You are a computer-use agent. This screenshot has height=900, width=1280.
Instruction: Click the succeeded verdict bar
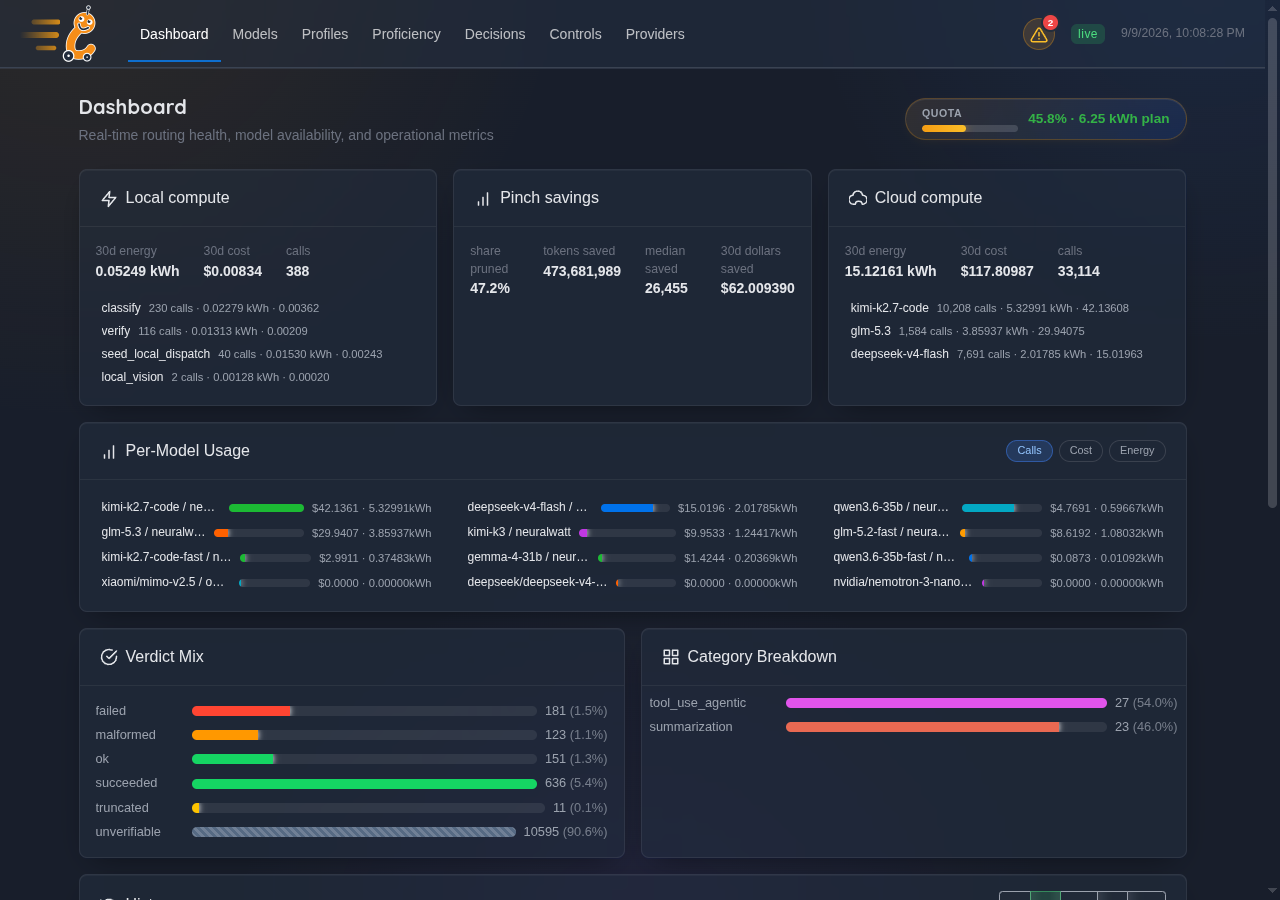364,784
